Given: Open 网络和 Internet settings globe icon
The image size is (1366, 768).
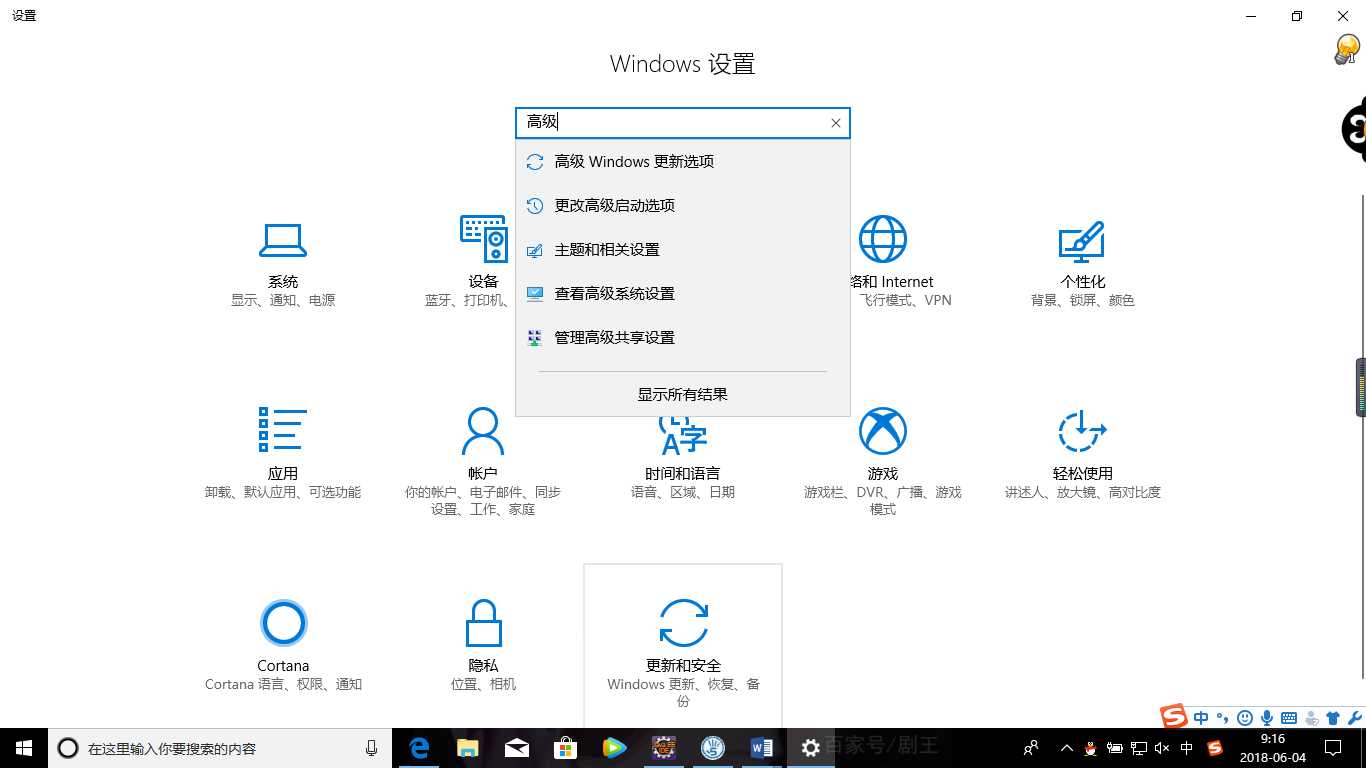Looking at the screenshot, I should click(883, 239).
